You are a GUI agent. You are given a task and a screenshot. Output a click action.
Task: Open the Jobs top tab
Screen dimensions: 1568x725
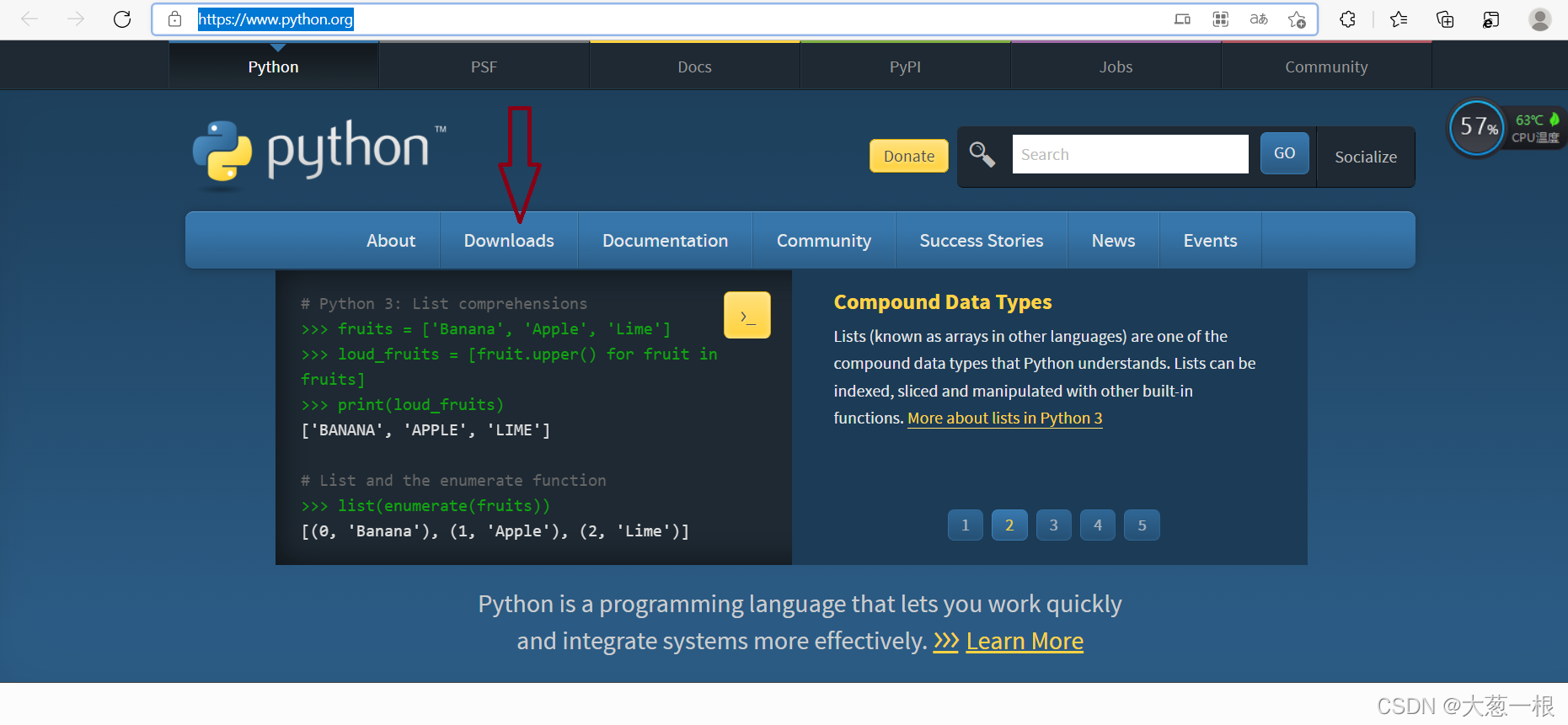[1116, 66]
